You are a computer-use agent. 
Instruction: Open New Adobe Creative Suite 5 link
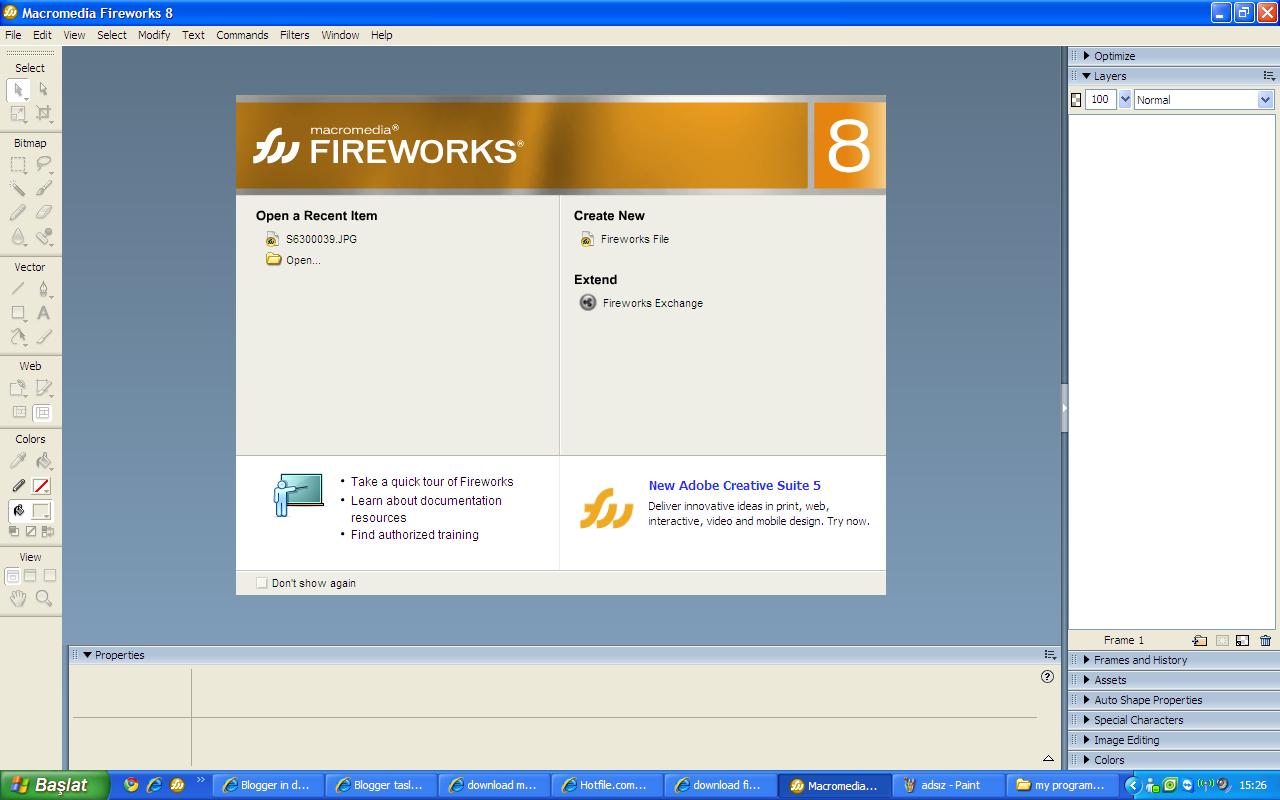coord(735,486)
